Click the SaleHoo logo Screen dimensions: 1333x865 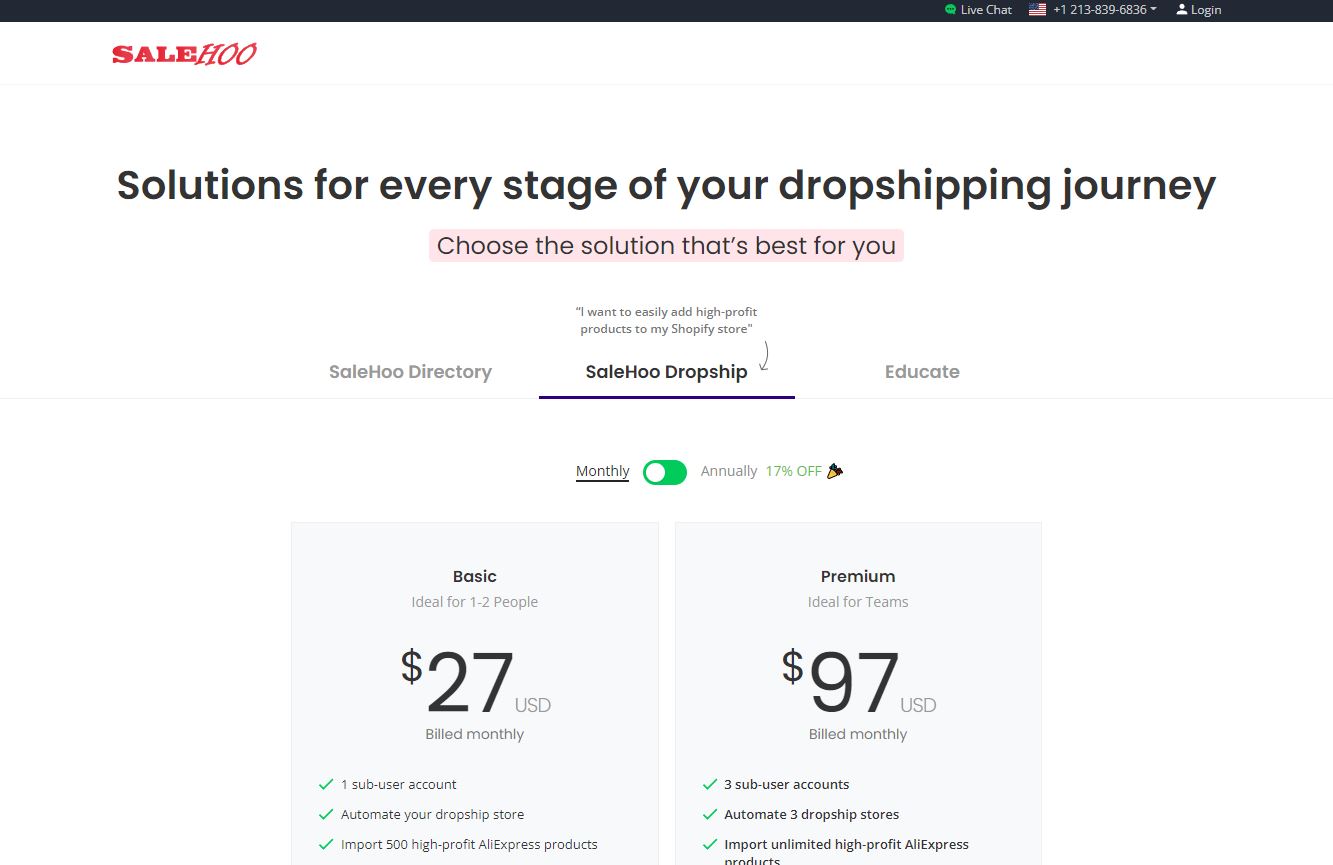click(x=184, y=54)
